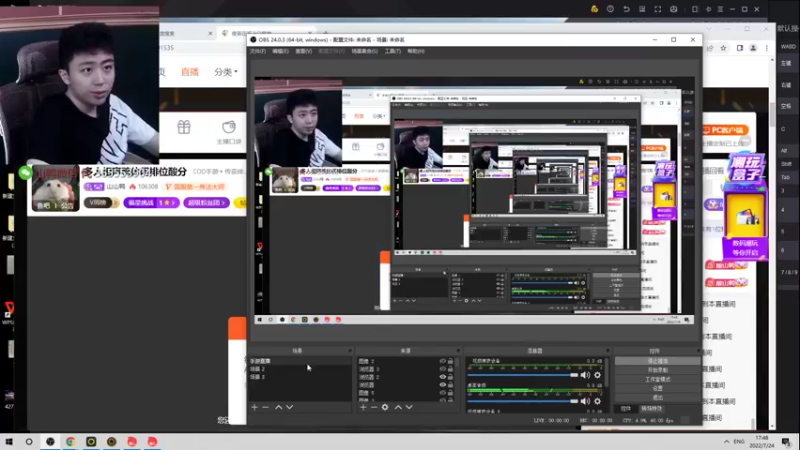Remove selected source with minus icon
The image size is (800, 450).
tap(374, 407)
